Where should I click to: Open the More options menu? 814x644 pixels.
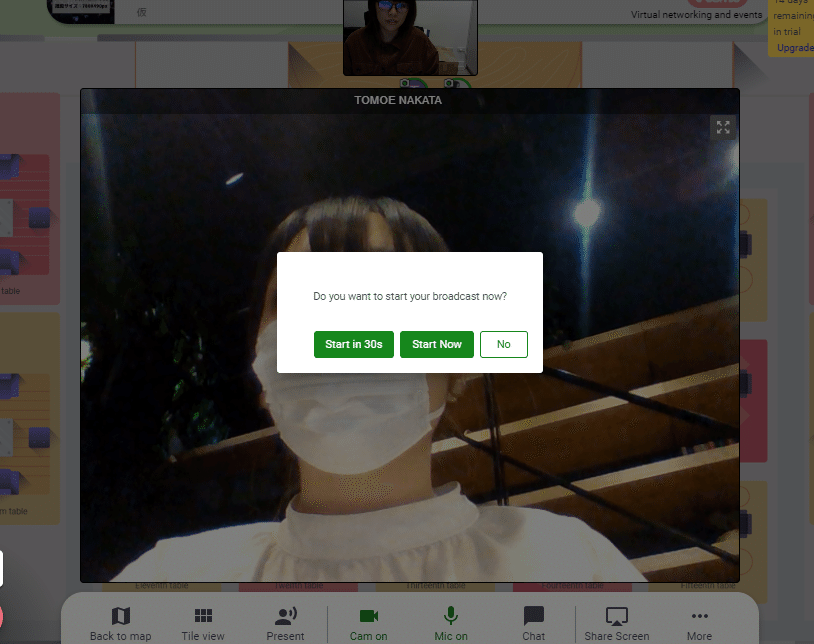(x=699, y=624)
